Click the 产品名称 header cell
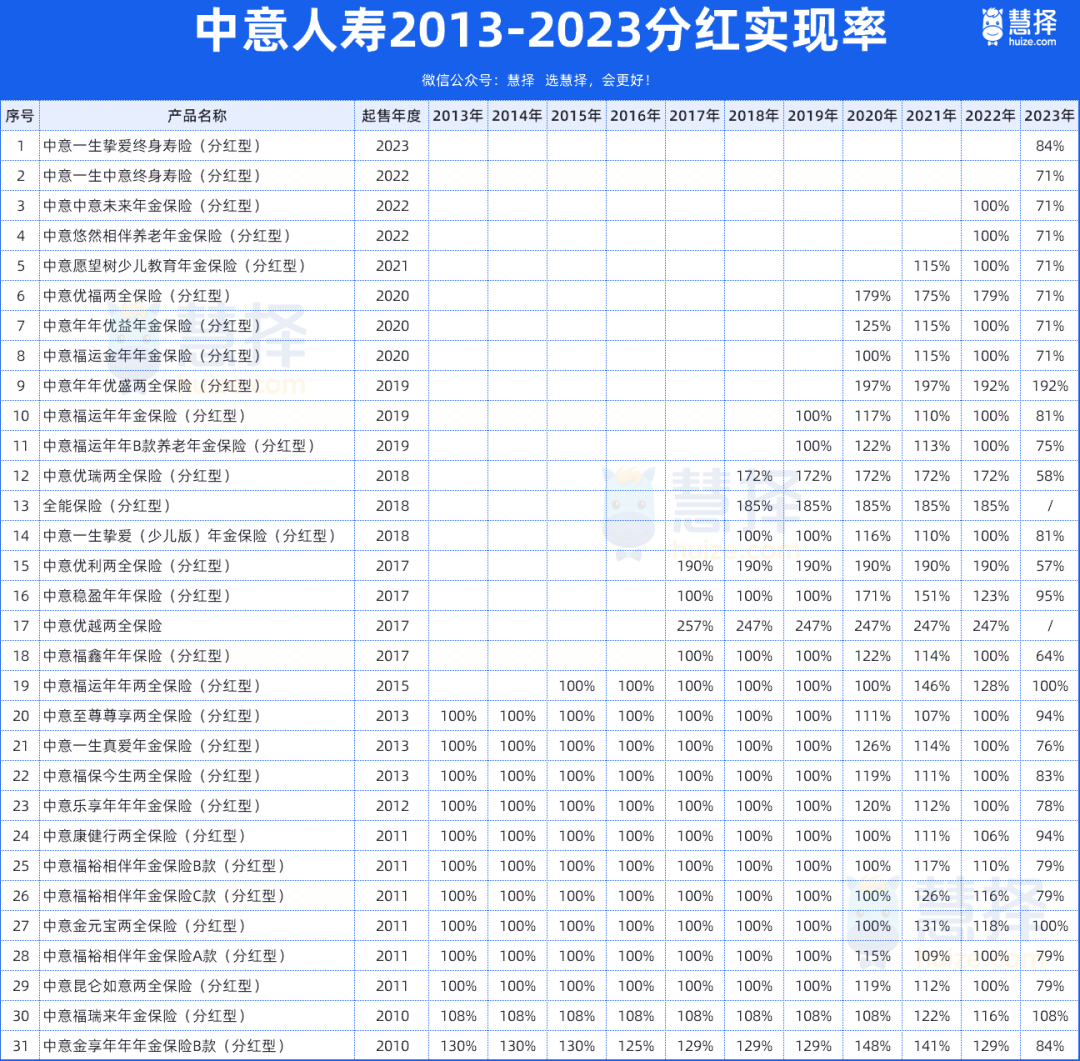The image size is (1080, 1061). pos(195,115)
